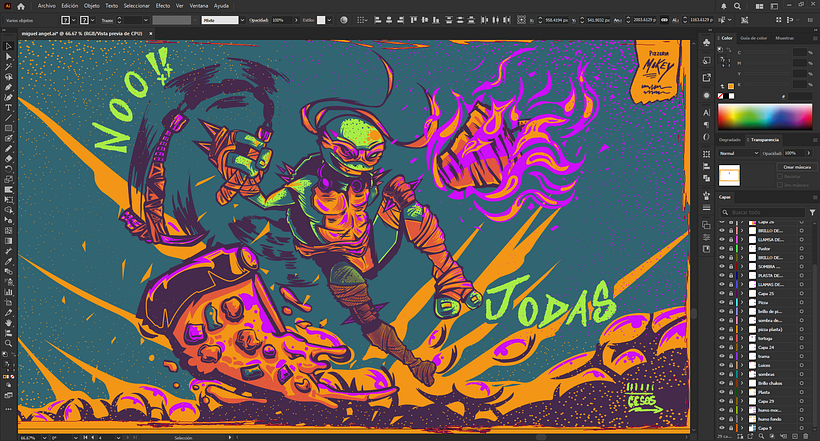Hide the Luces layer
The image size is (820, 441).
pyautogui.click(x=722, y=365)
